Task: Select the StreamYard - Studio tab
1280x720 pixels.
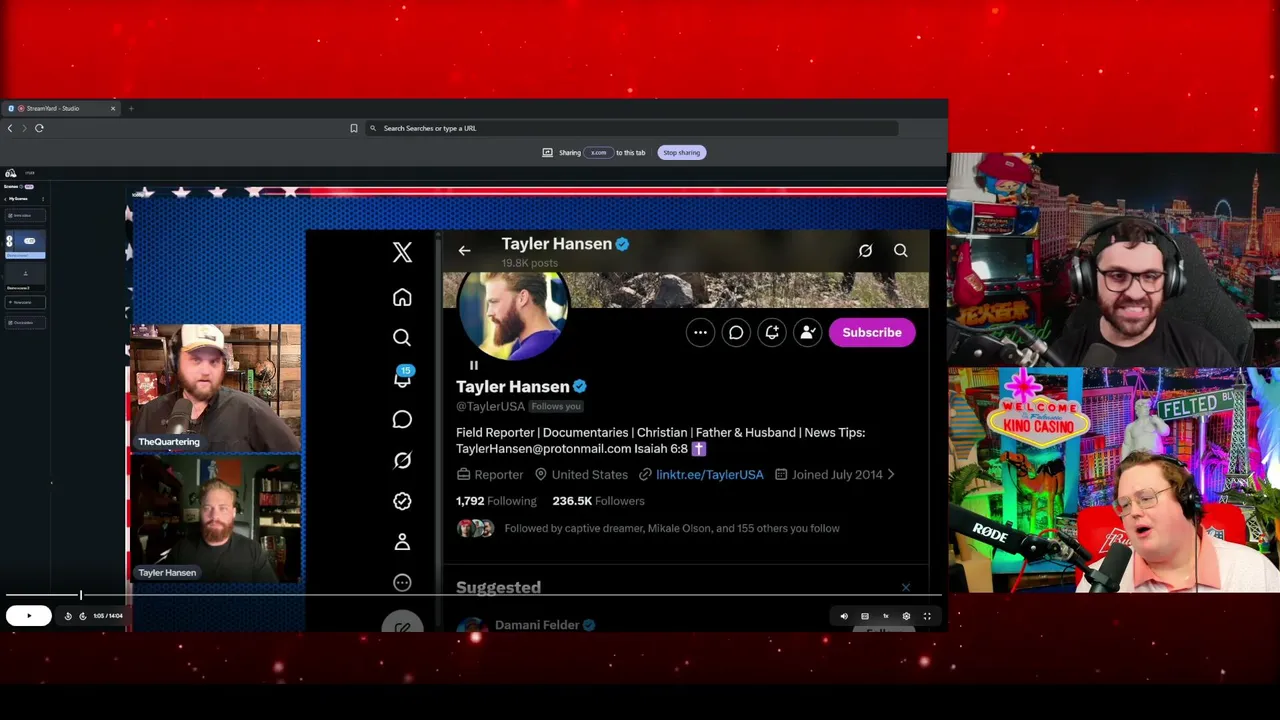Action: [x=62, y=108]
